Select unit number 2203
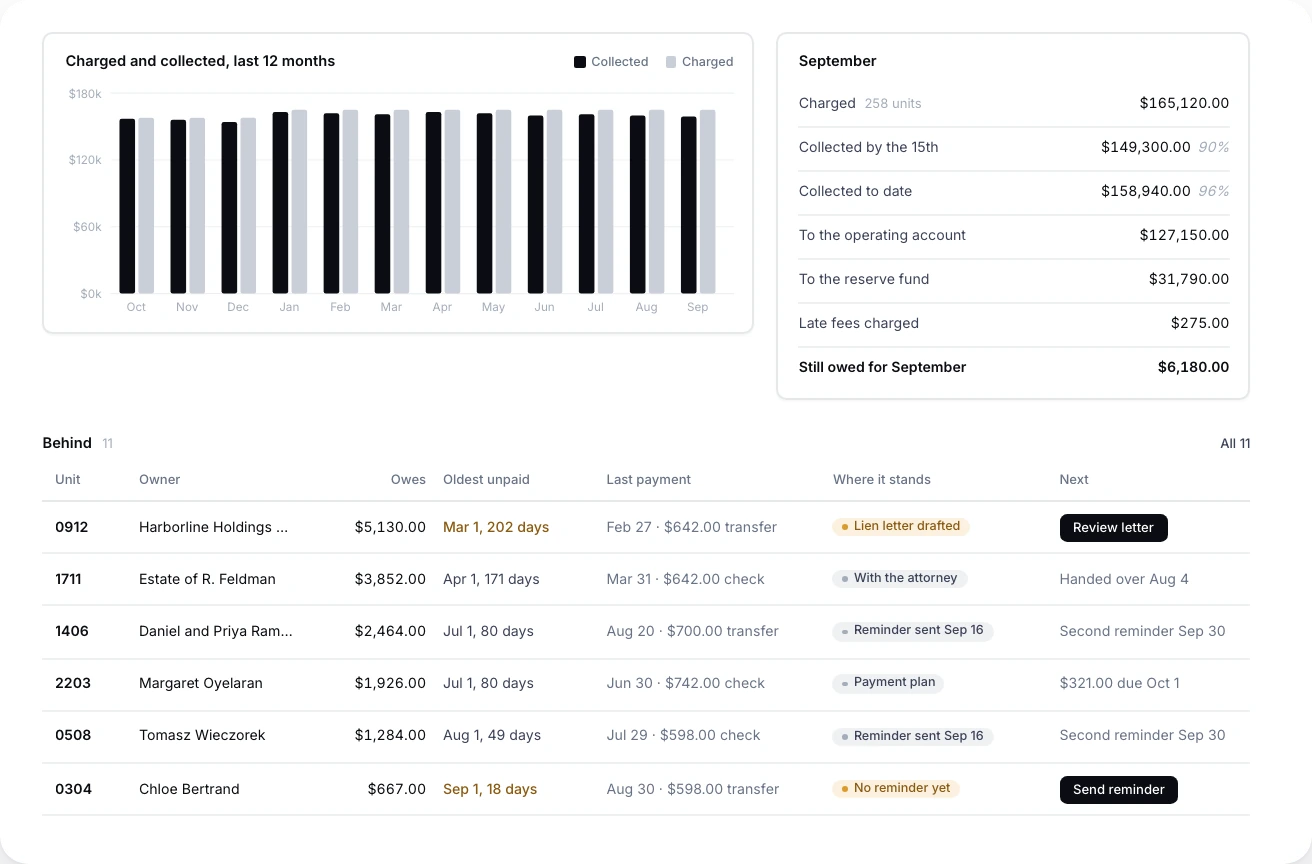 click(73, 683)
